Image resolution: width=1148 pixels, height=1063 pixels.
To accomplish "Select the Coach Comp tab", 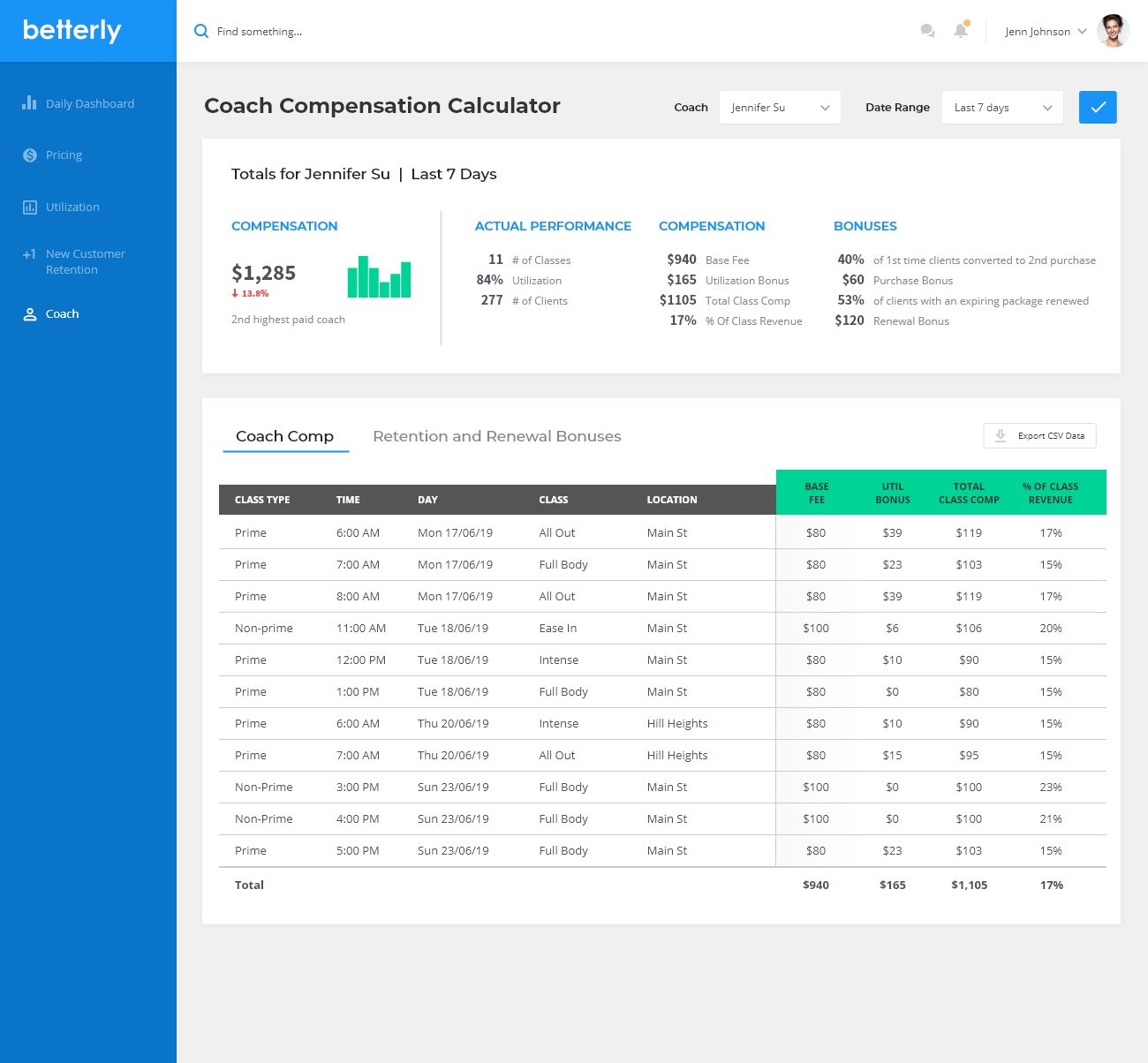I will coord(284,436).
